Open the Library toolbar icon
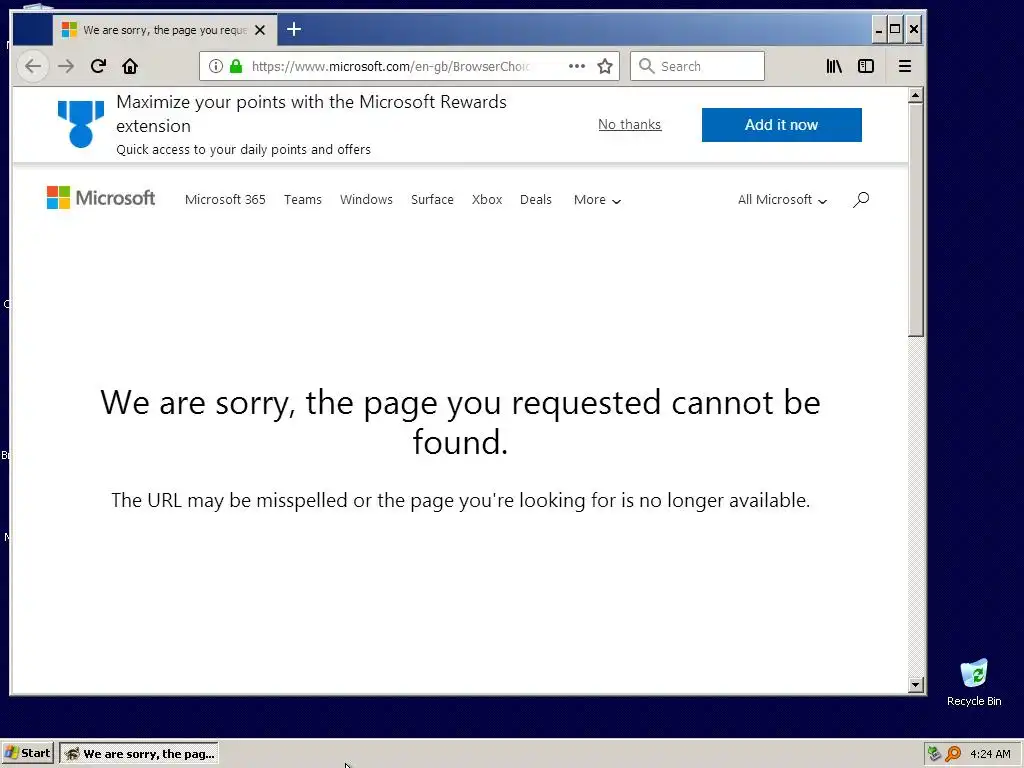The image size is (1024, 768). click(x=834, y=66)
